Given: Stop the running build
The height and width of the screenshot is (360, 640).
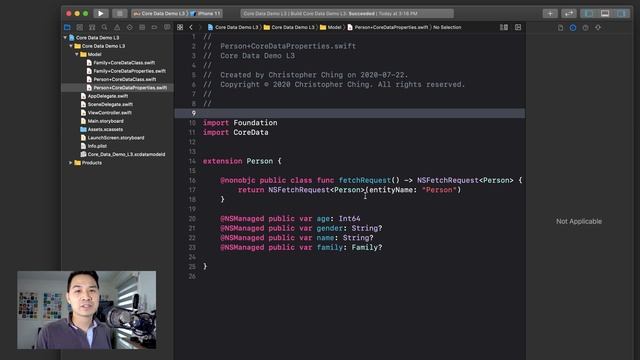Looking at the screenshot, I should pyautogui.click(x=120, y=13).
